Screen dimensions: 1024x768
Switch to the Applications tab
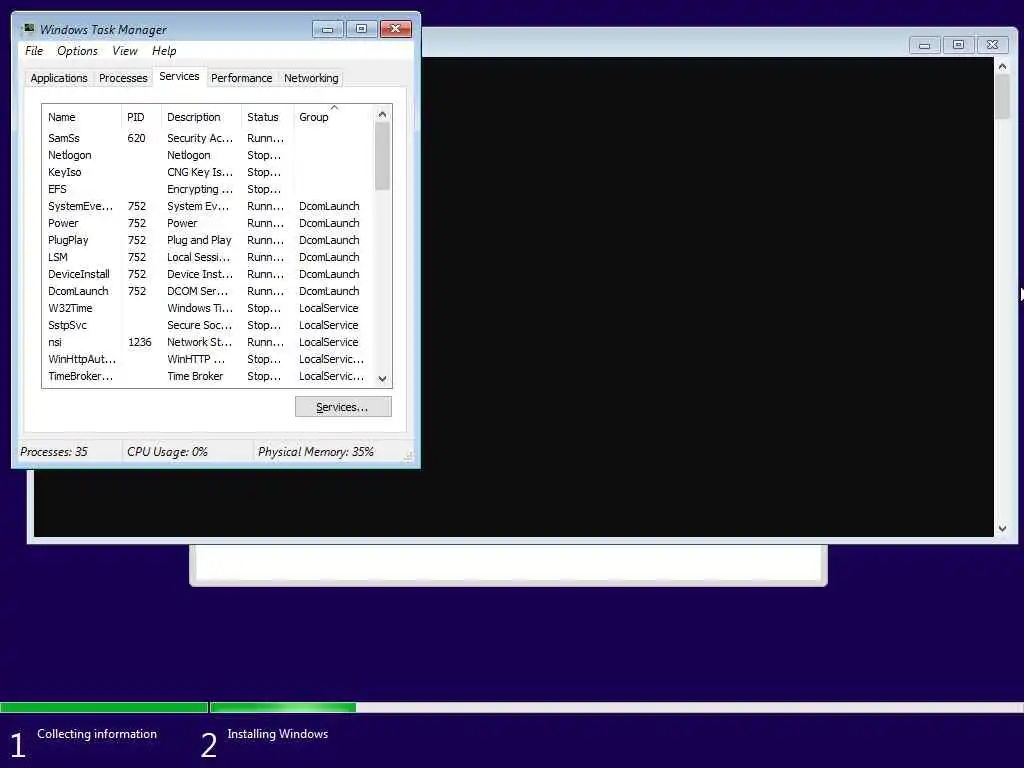(x=59, y=78)
